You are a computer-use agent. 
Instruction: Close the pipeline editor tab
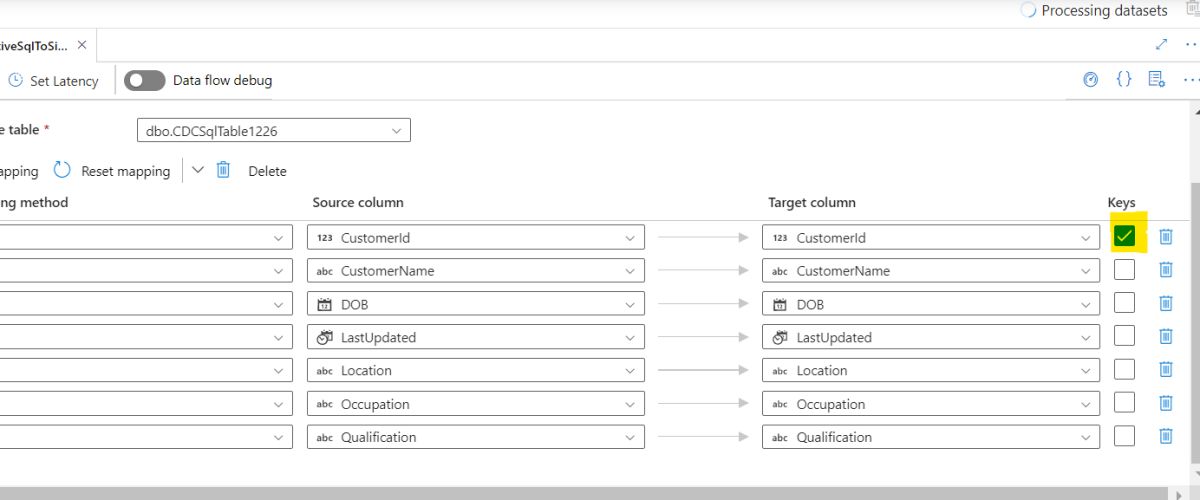(82, 45)
